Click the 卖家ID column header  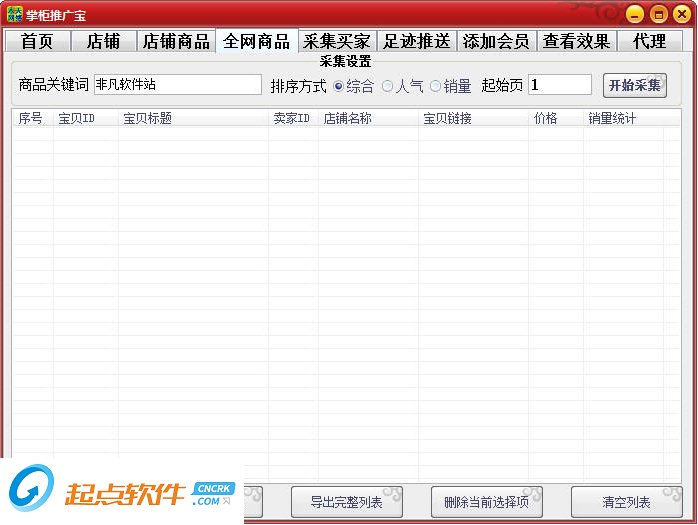(x=293, y=118)
